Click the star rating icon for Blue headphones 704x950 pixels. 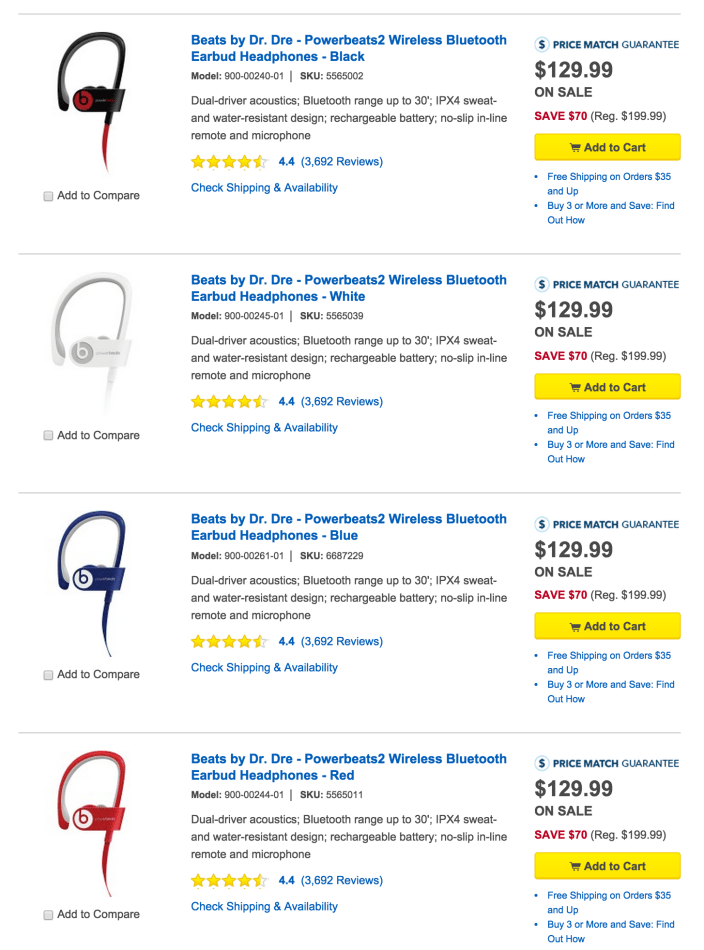229,641
